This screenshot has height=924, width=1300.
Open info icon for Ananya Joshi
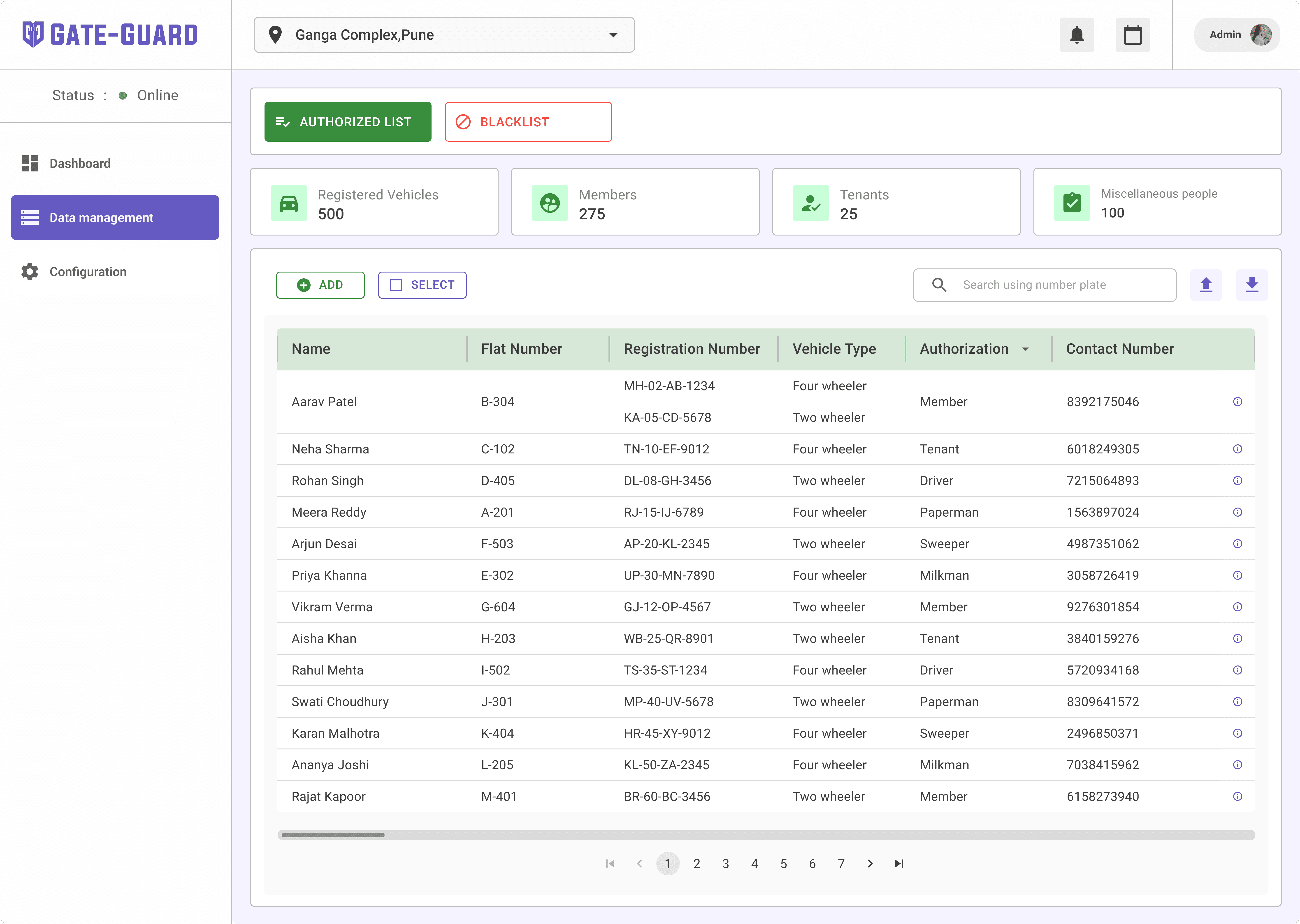[1237, 765]
